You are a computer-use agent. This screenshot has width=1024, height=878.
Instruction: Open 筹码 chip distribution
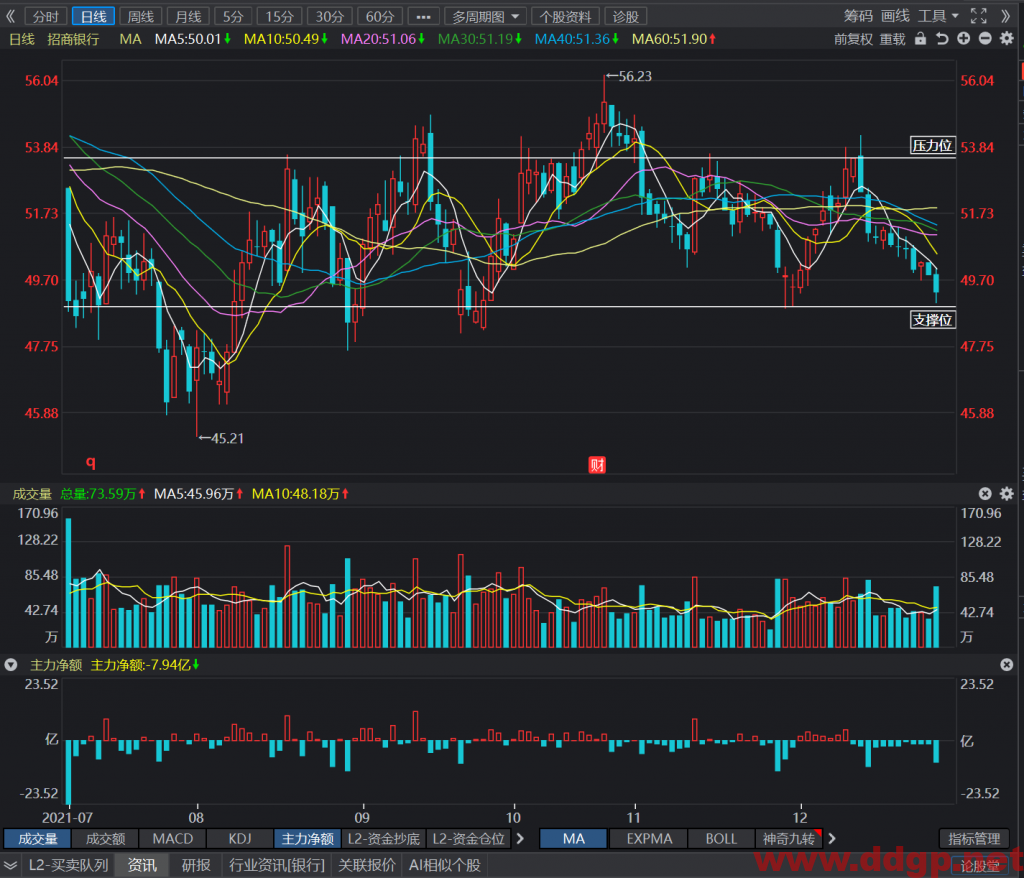click(x=857, y=16)
